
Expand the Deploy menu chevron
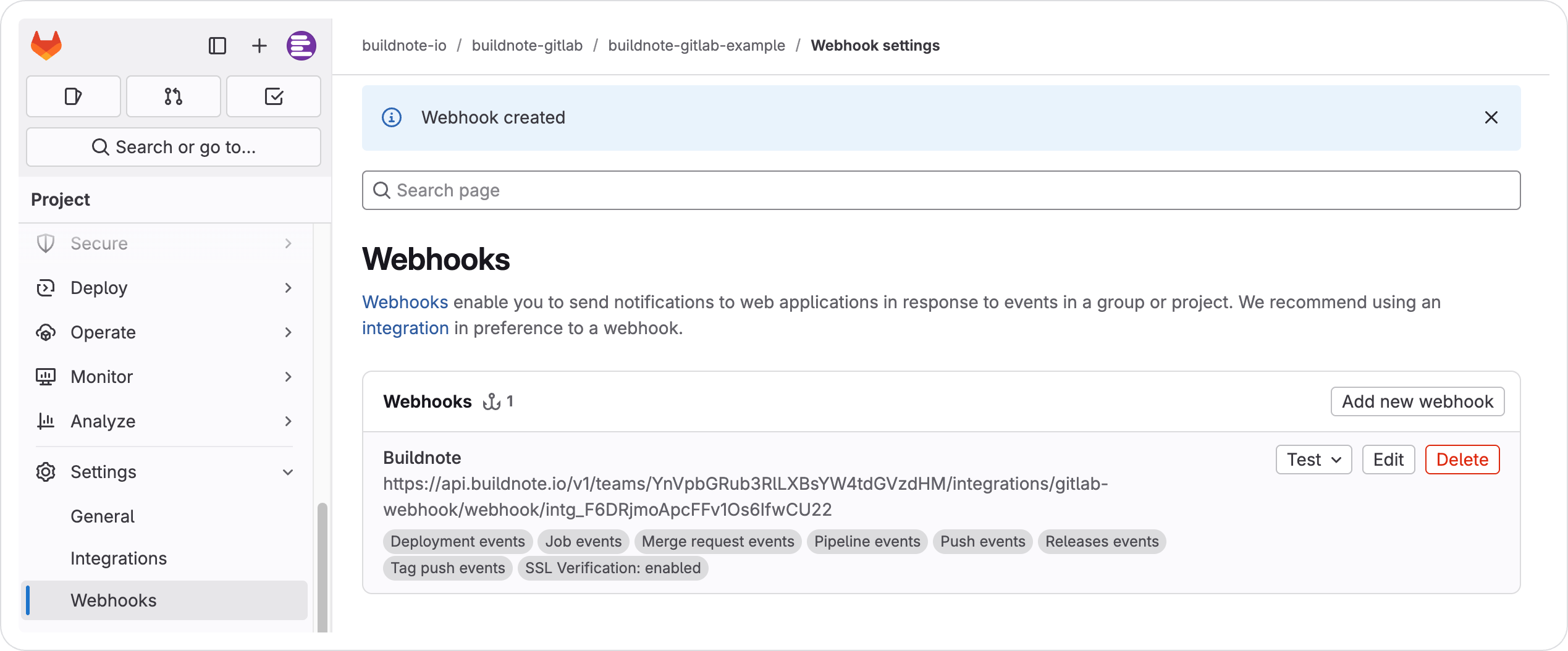click(288, 288)
